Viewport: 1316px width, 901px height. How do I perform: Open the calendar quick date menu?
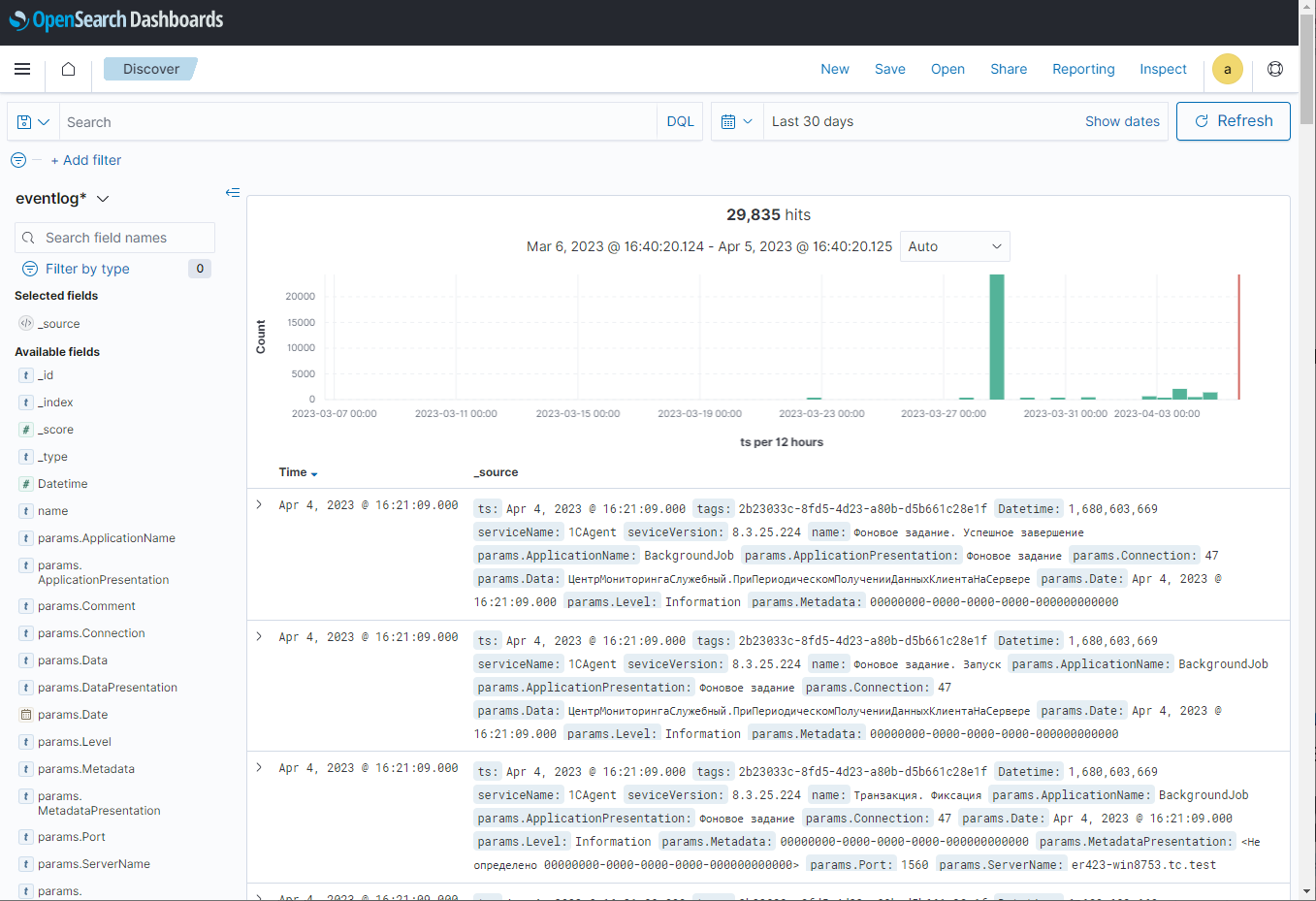pyautogui.click(x=737, y=122)
